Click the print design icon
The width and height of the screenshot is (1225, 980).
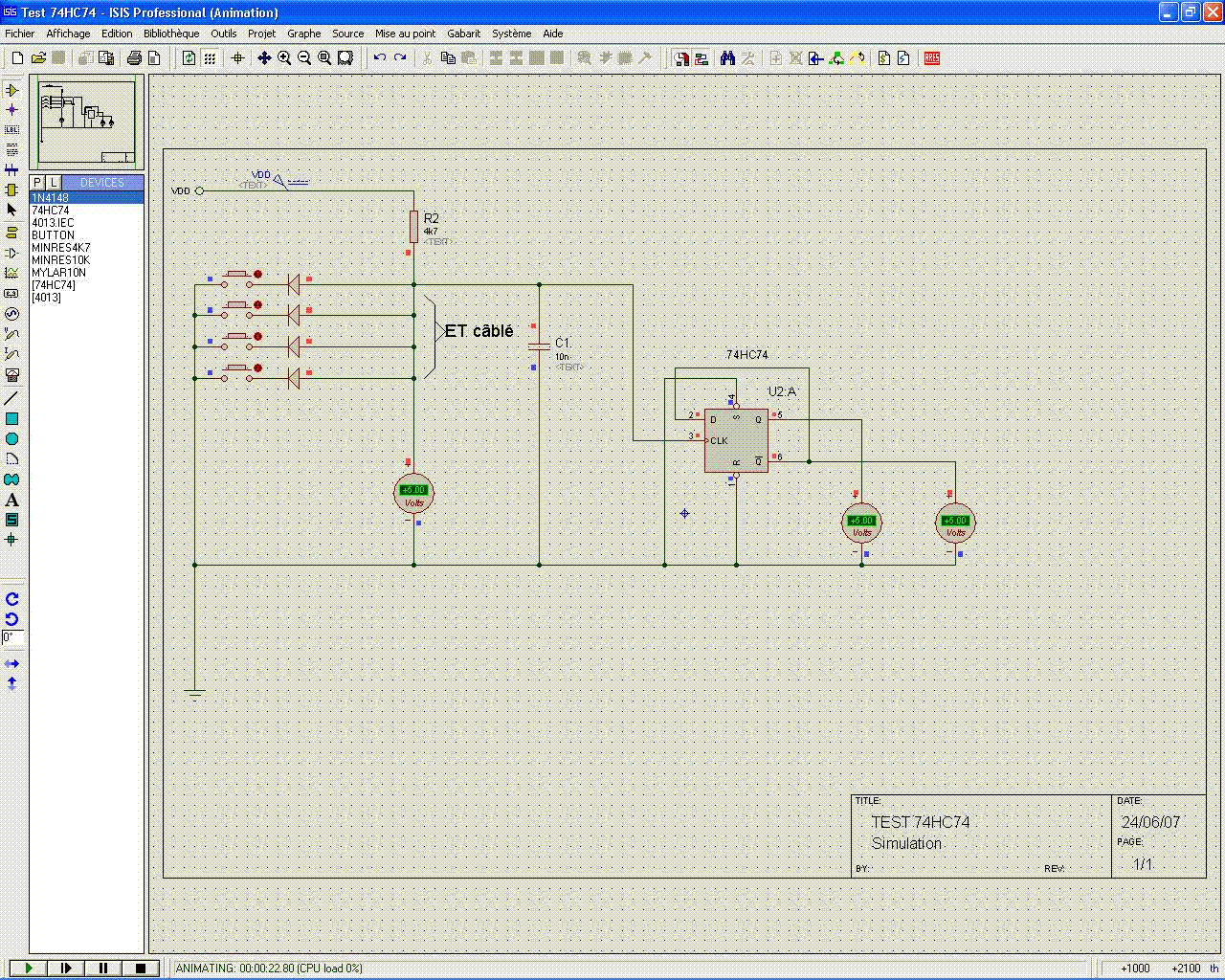135,58
